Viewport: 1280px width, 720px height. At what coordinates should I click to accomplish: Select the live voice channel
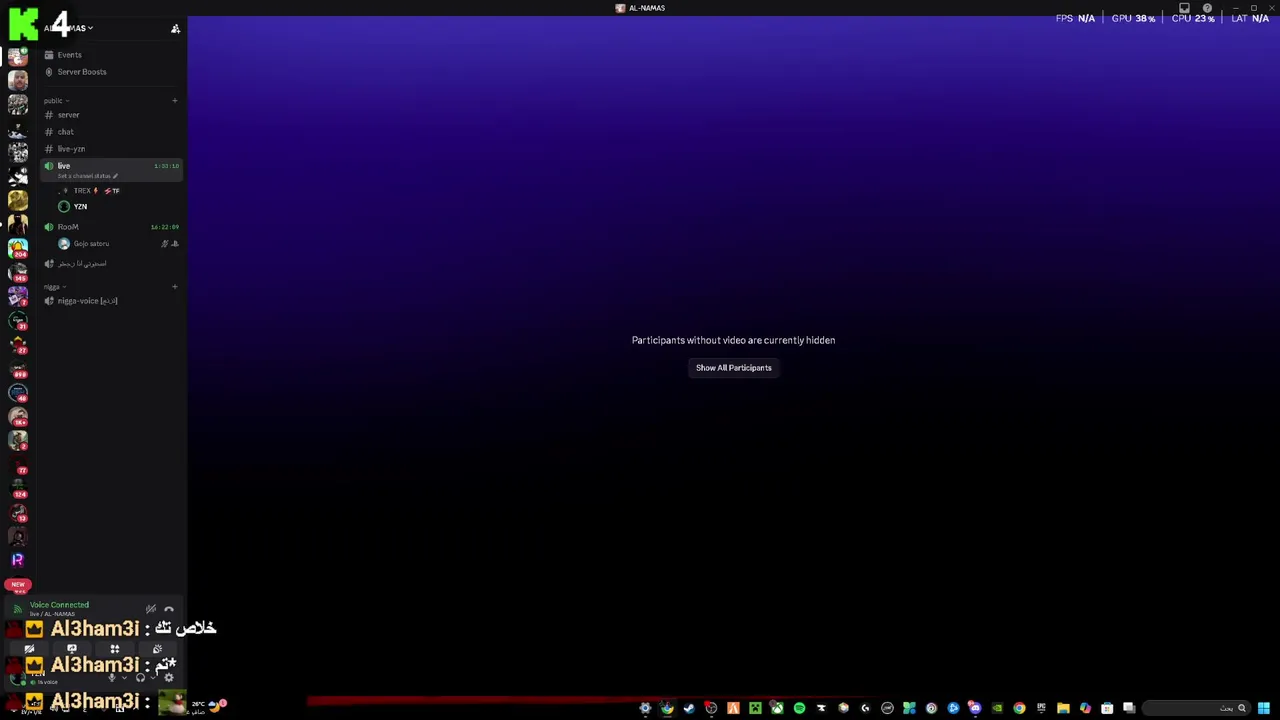tap(110, 170)
